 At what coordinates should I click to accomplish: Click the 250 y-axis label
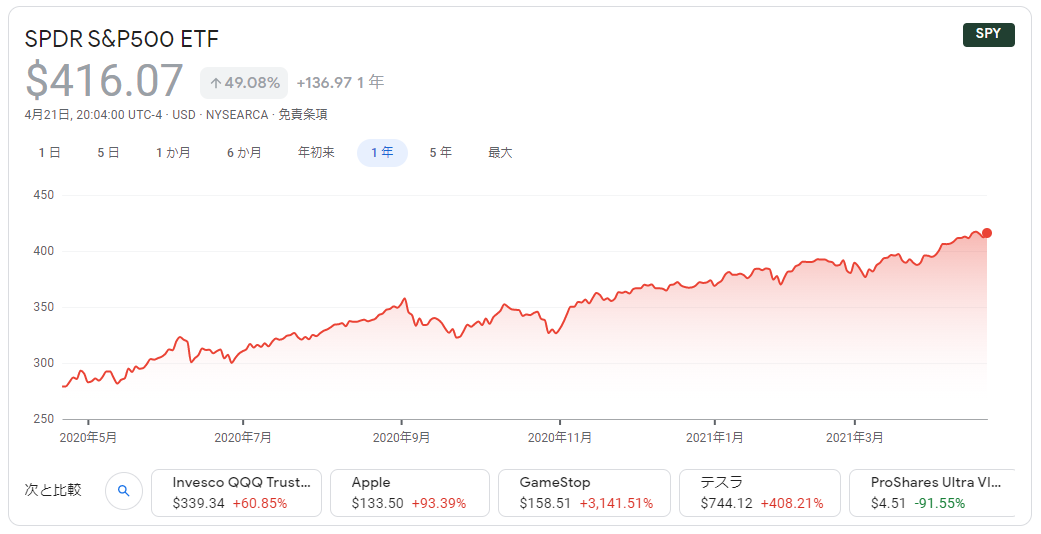pos(44,419)
